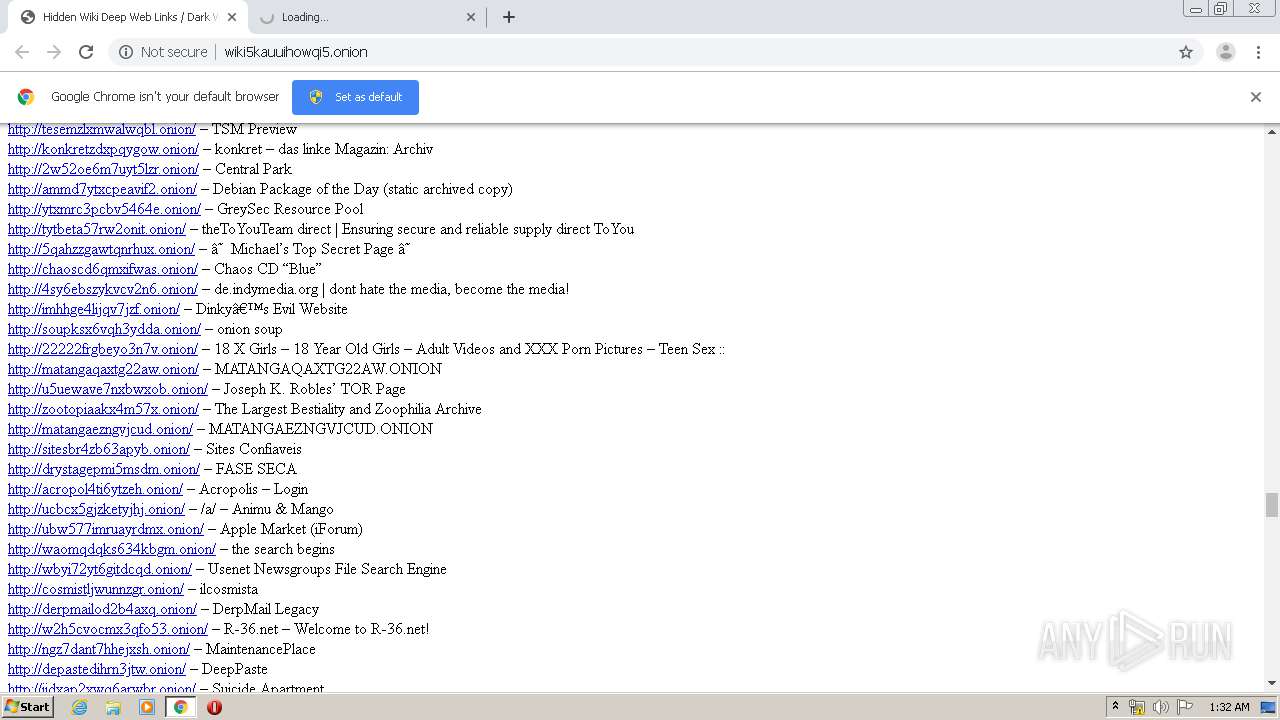Screen dimensions: 1280x720
Task: Open the 4sy6ebszykvcv2n6.onion indymedia link
Action: click(103, 289)
